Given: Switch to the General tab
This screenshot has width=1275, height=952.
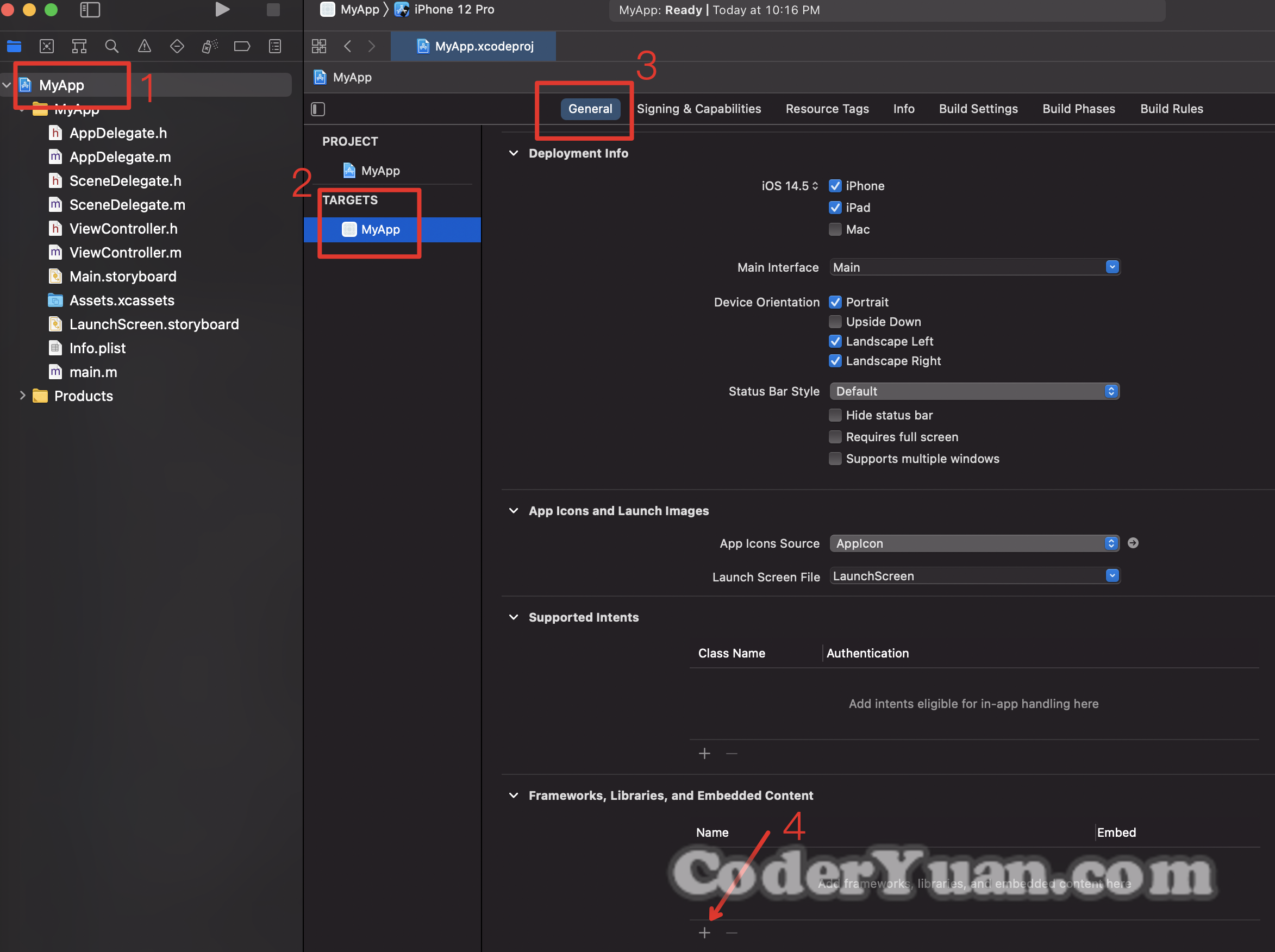Looking at the screenshot, I should (590, 109).
